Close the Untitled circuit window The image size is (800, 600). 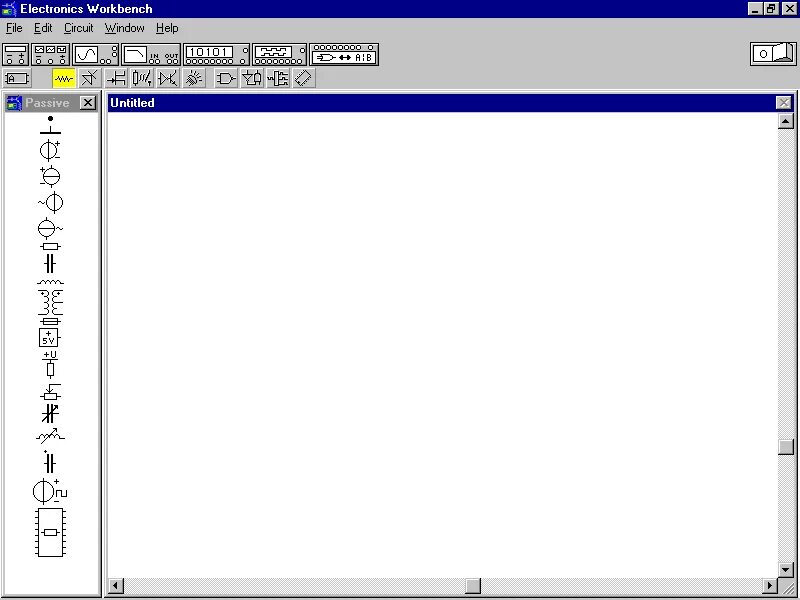784,103
